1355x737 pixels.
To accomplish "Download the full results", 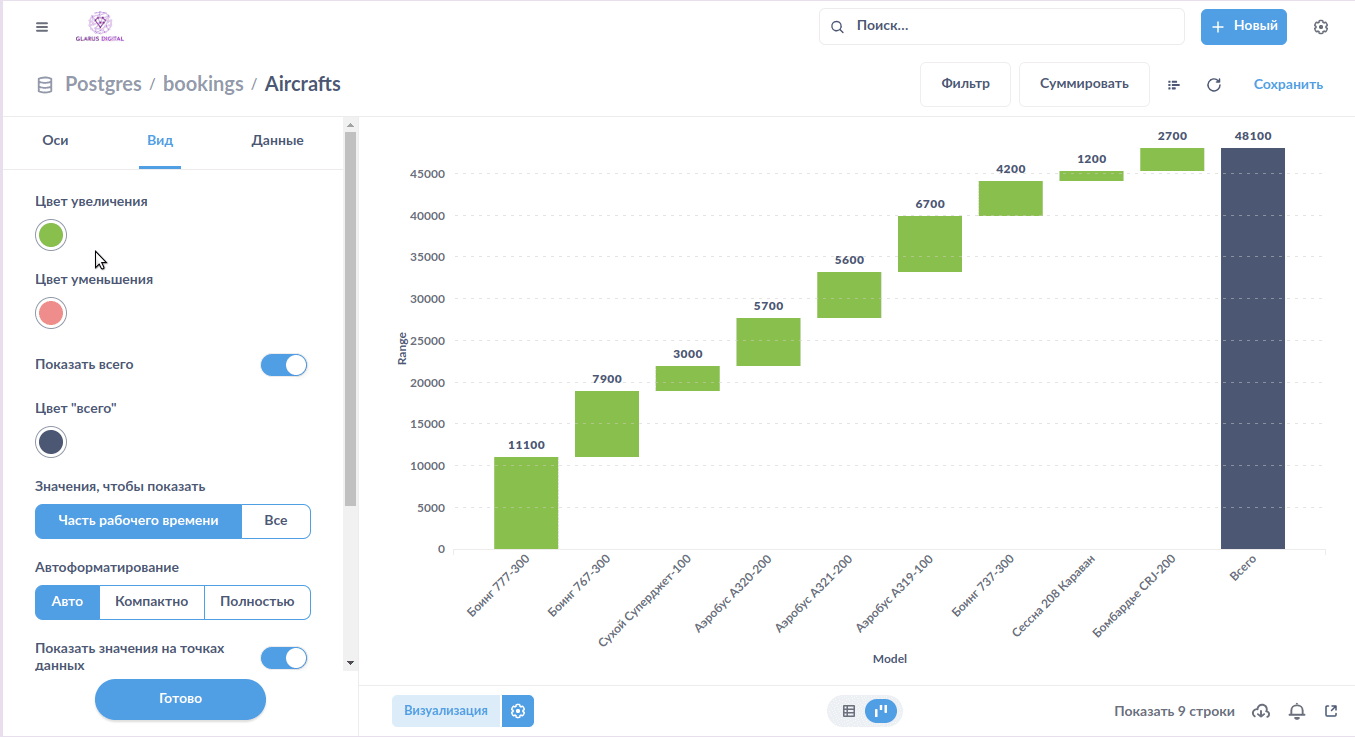I will [x=1262, y=711].
